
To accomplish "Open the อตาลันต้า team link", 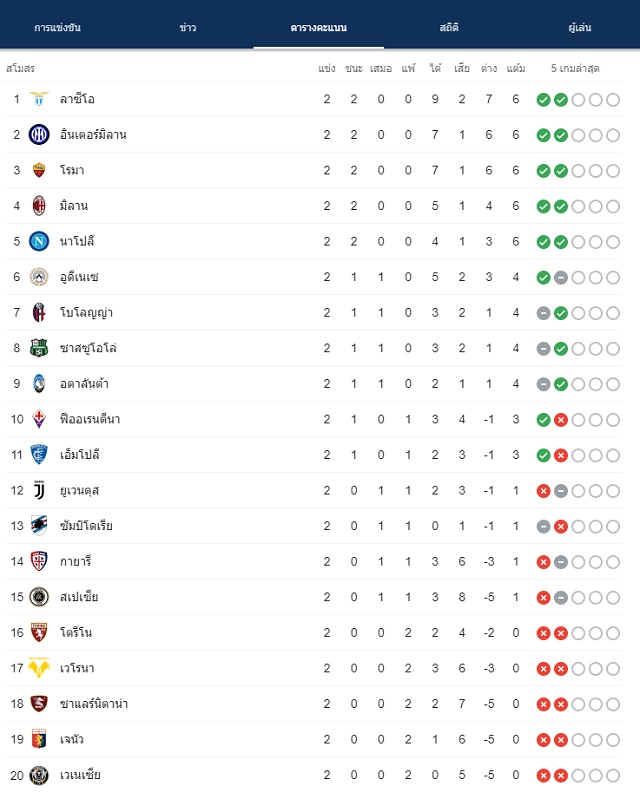I will (84, 384).
